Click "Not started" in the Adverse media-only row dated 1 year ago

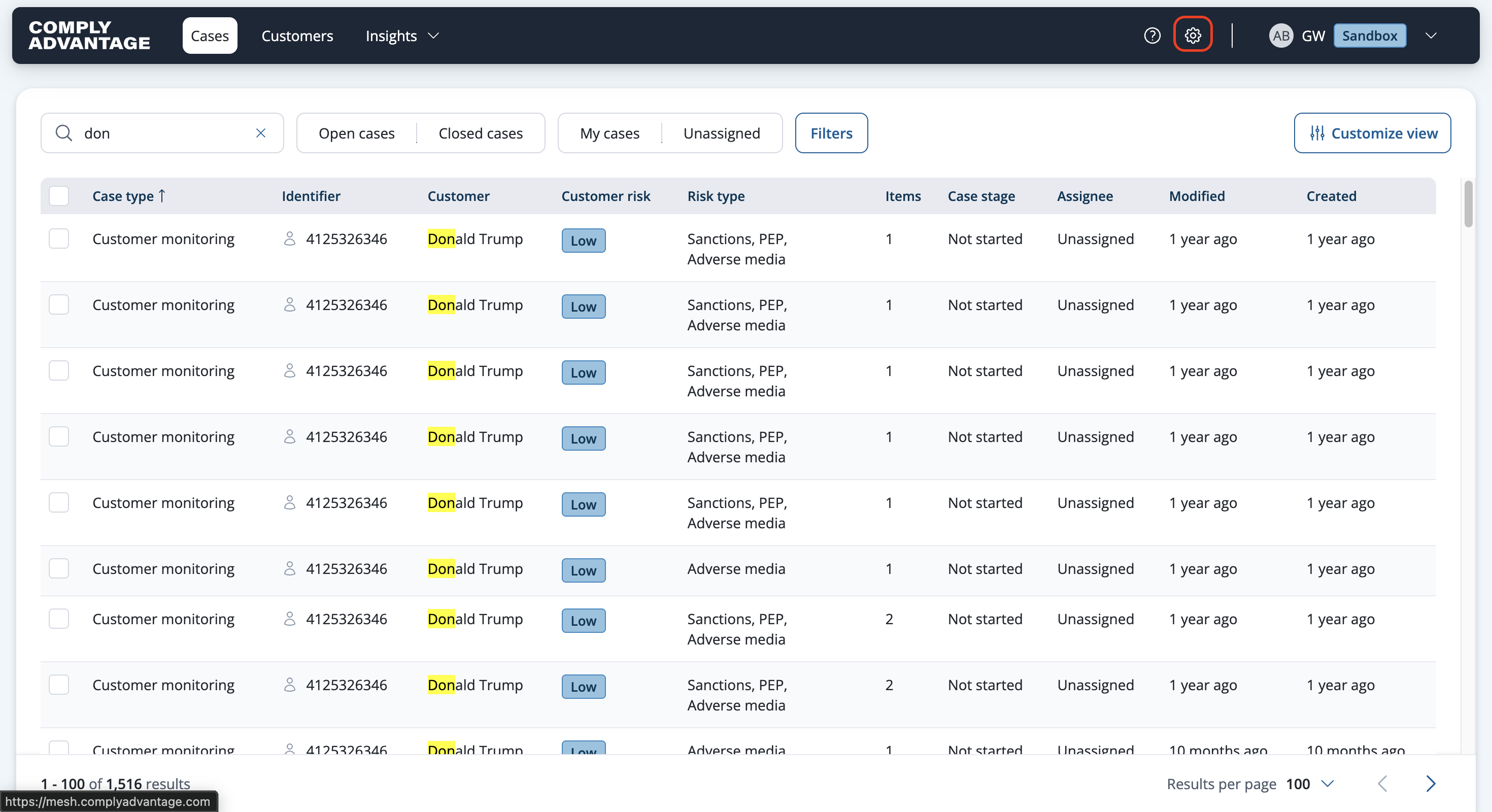coord(985,569)
